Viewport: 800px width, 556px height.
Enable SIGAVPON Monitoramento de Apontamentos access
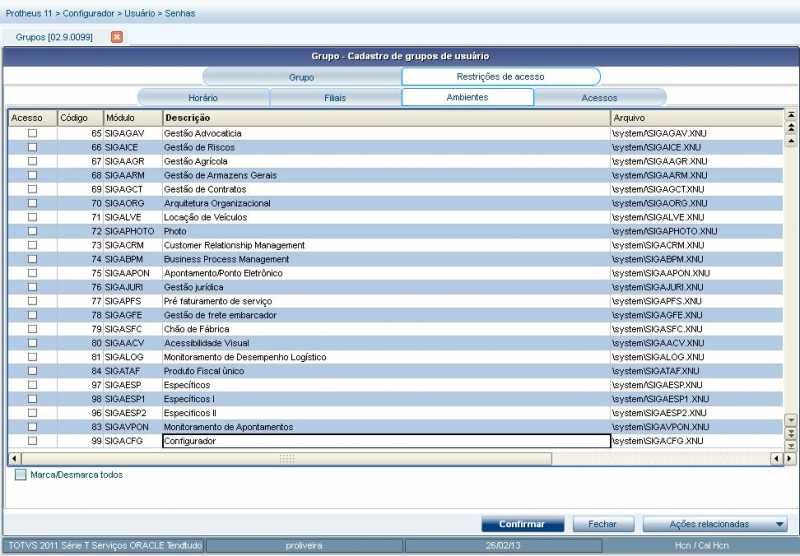33,427
